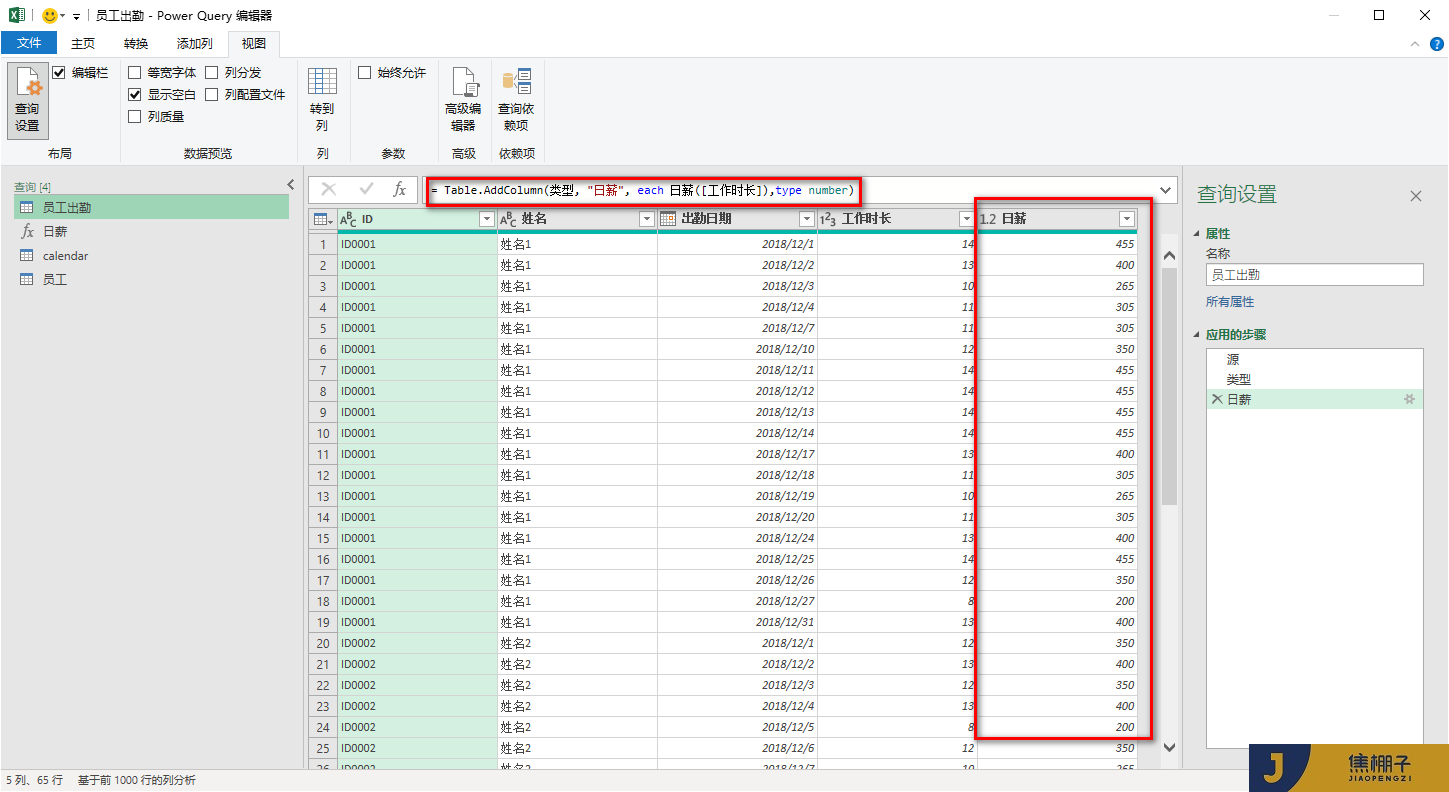1449x792 pixels.
Task: Open the 文件 File tab
Action: [29, 43]
